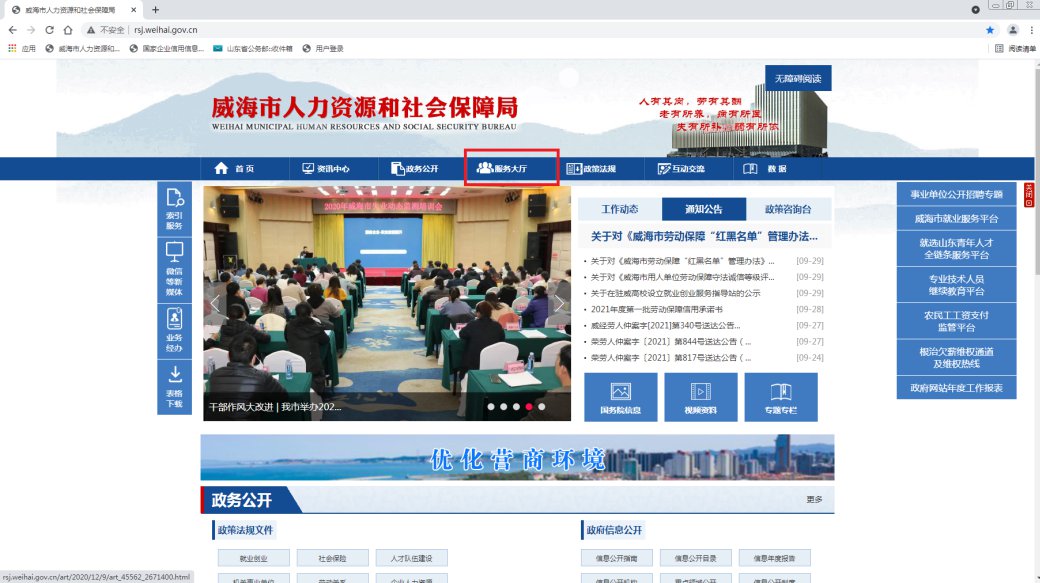Viewport: 1040px width, 583px height.
Task: Show next slide with right carousel arrow
Action: coord(559,304)
